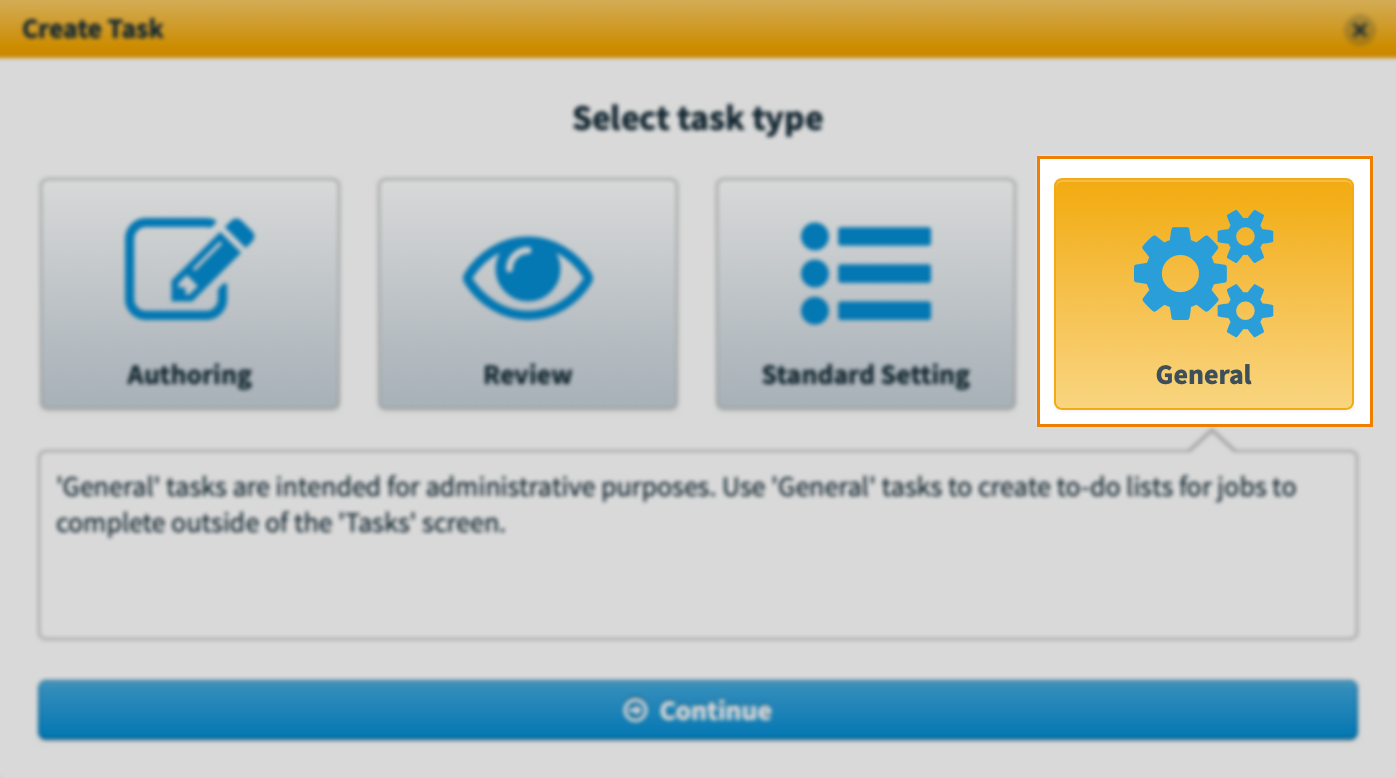Choose the Review task type tile
Screen dimensions: 1396x778
[x=528, y=294]
